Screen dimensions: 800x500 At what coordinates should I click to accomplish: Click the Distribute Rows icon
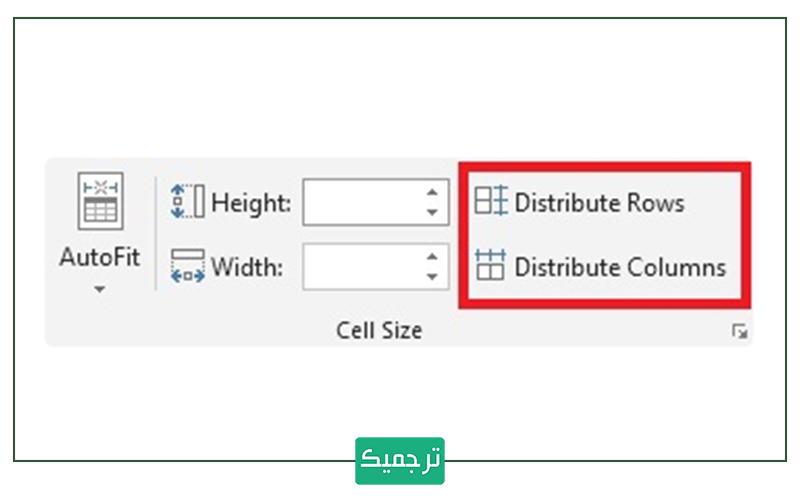point(490,203)
